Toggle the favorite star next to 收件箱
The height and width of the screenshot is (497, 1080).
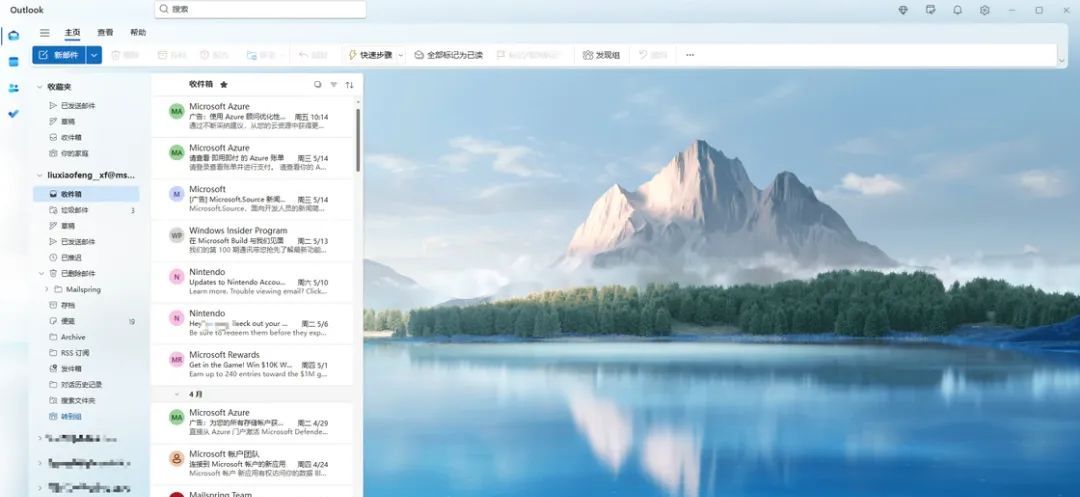[224, 85]
